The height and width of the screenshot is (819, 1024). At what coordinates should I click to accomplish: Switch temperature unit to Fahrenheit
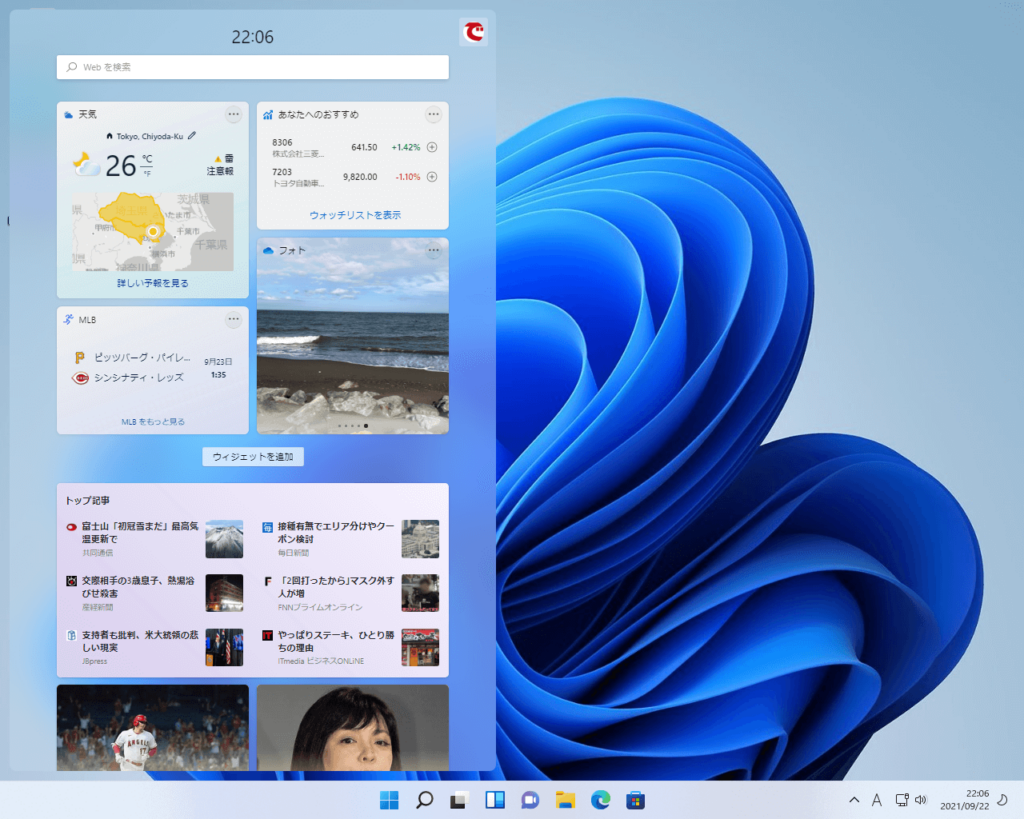[147, 174]
